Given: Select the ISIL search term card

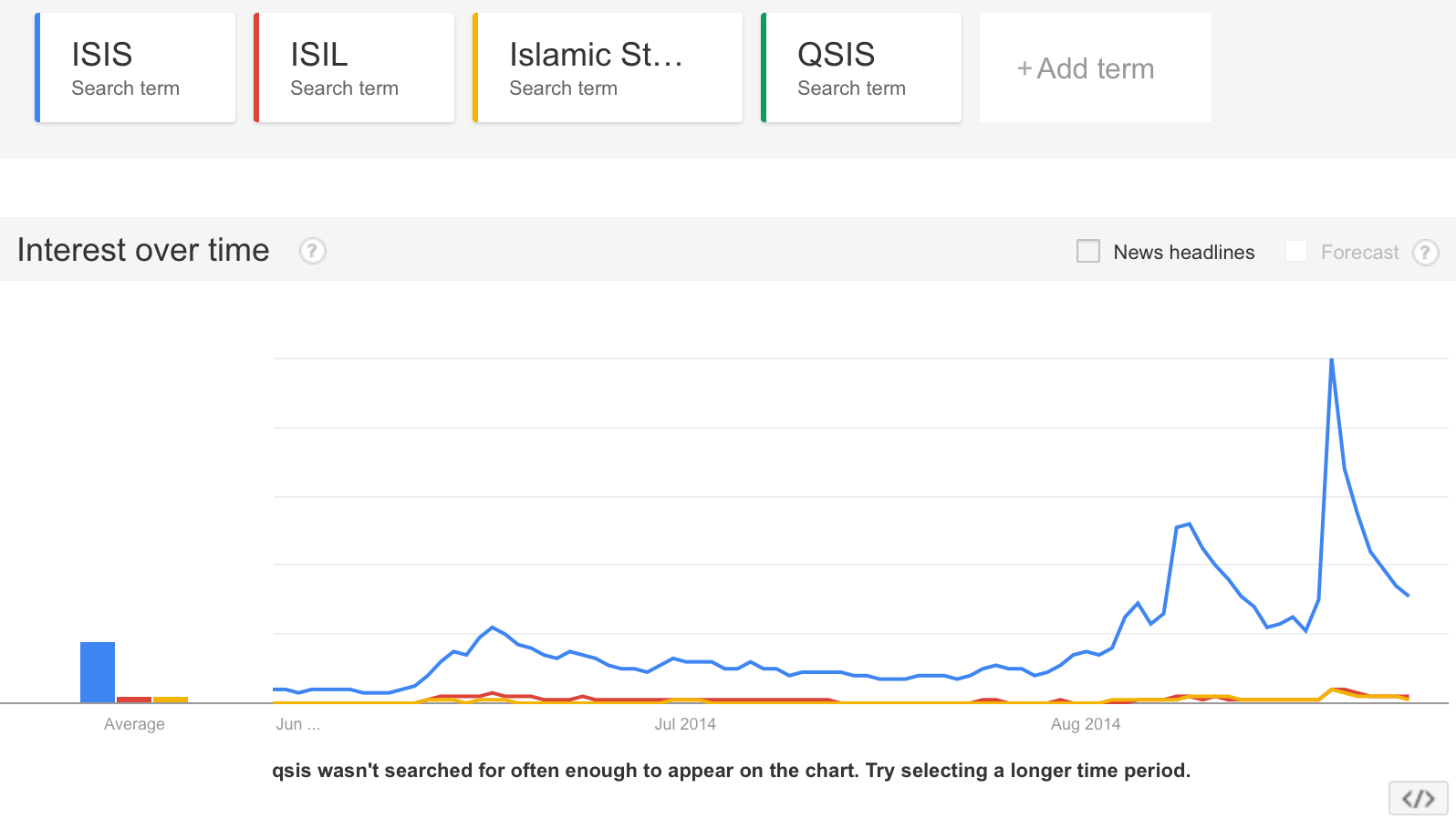Looking at the screenshot, I should [x=354, y=67].
